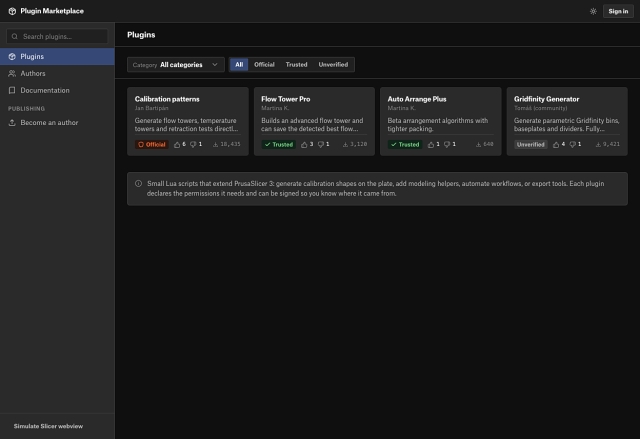Click thumbs-up icon on Calibration patterns card

click(x=177, y=144)
